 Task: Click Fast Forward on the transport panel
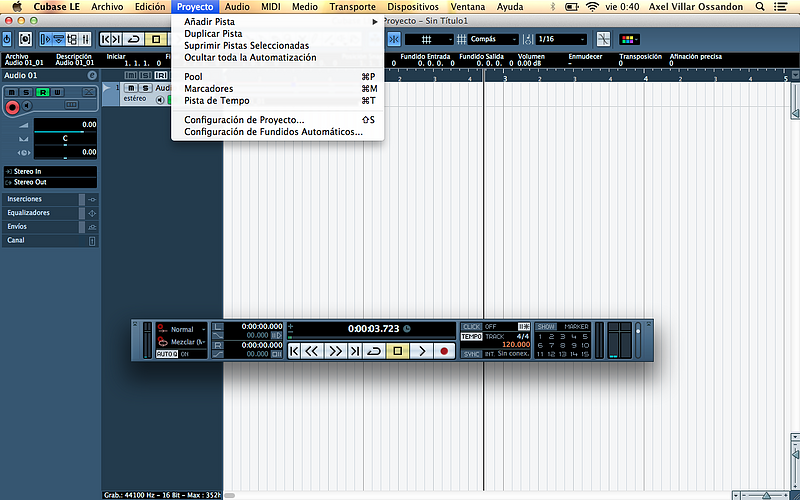(335, 351)
